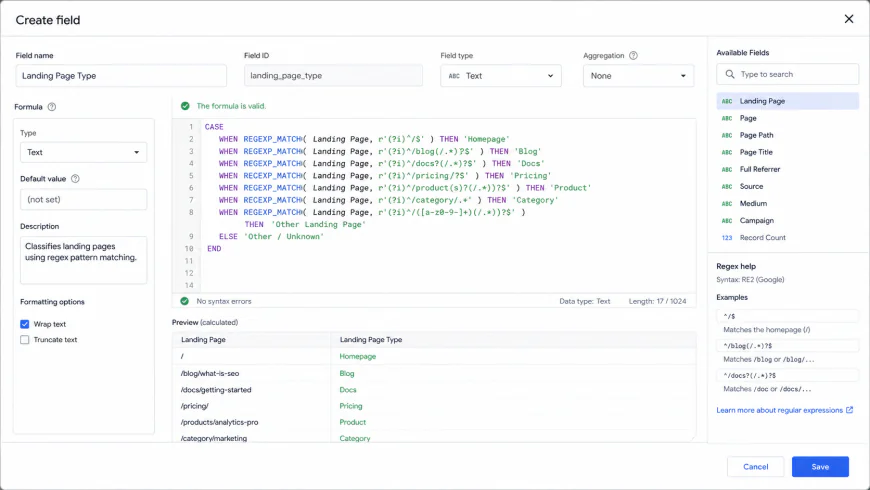Toggle the Wrap text checkbox
This screenshot has height=490, width=870.
click(24, 324)
